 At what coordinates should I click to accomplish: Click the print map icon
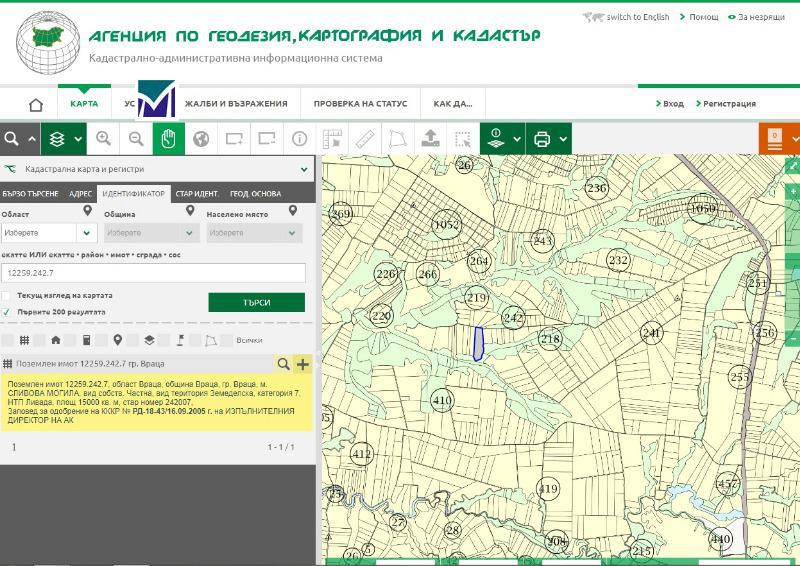[542, 139]
